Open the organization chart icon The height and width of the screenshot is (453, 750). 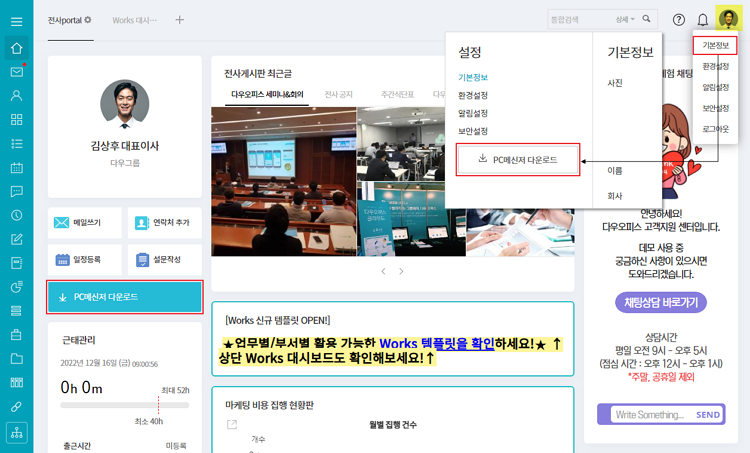16,432
